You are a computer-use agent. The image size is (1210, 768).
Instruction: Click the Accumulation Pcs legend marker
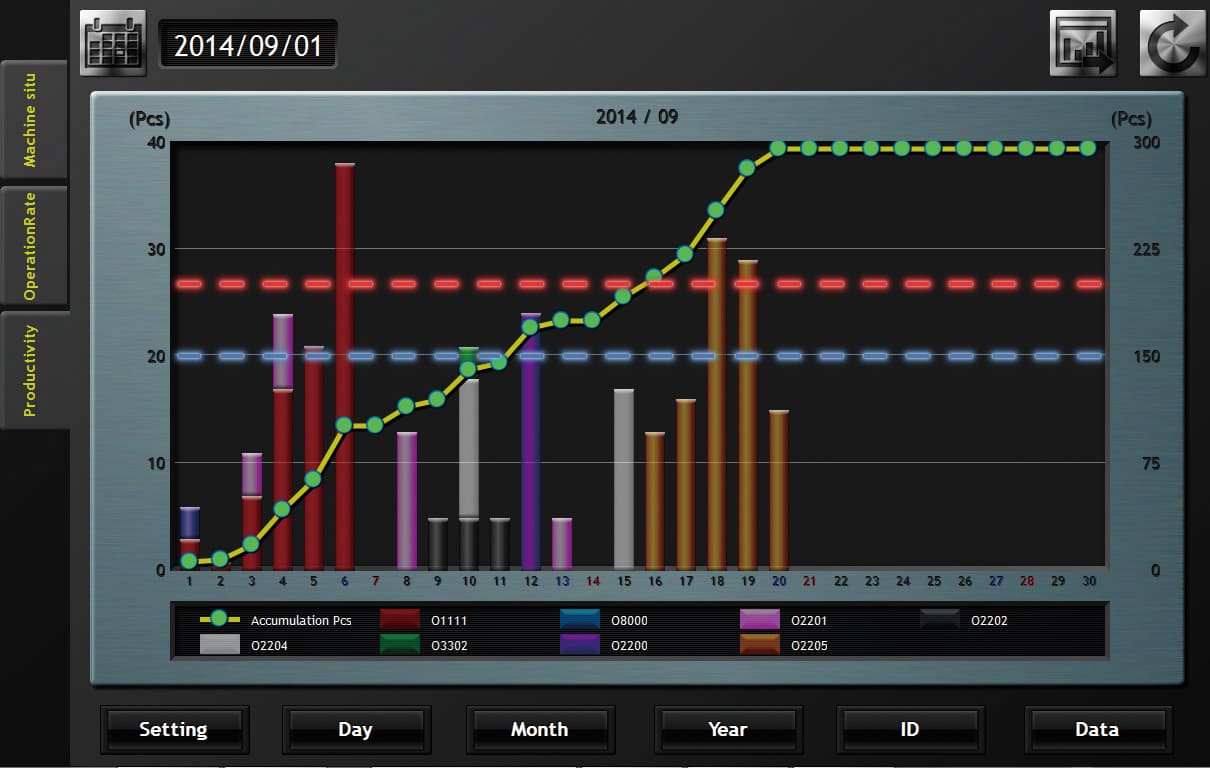point(219,619)
